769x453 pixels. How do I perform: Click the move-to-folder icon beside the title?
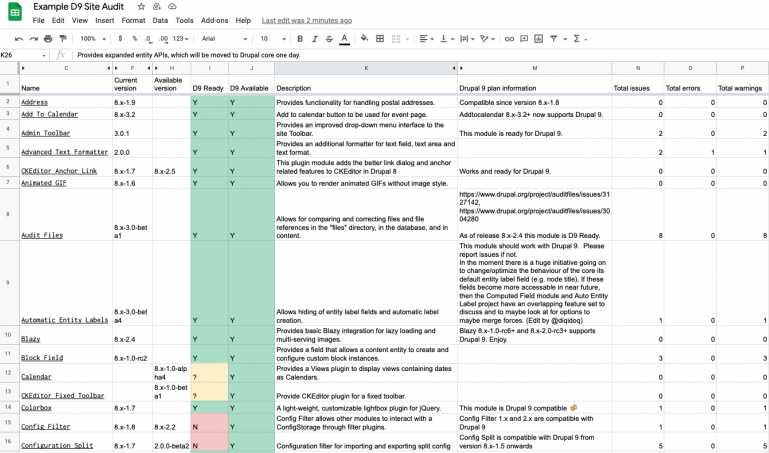(x=157, y=6)
